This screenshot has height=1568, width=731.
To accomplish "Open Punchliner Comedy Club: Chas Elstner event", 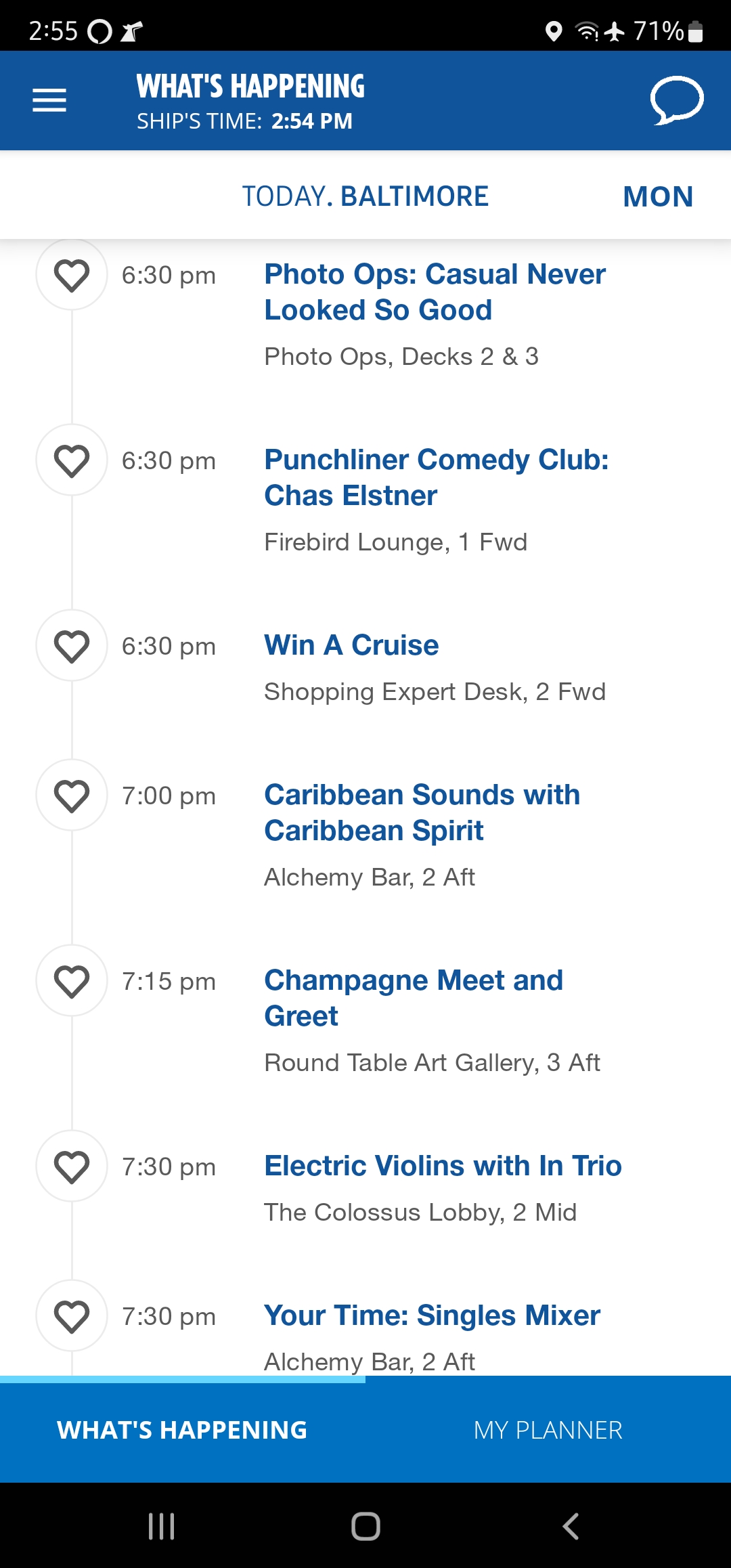I will pos(437,477).
